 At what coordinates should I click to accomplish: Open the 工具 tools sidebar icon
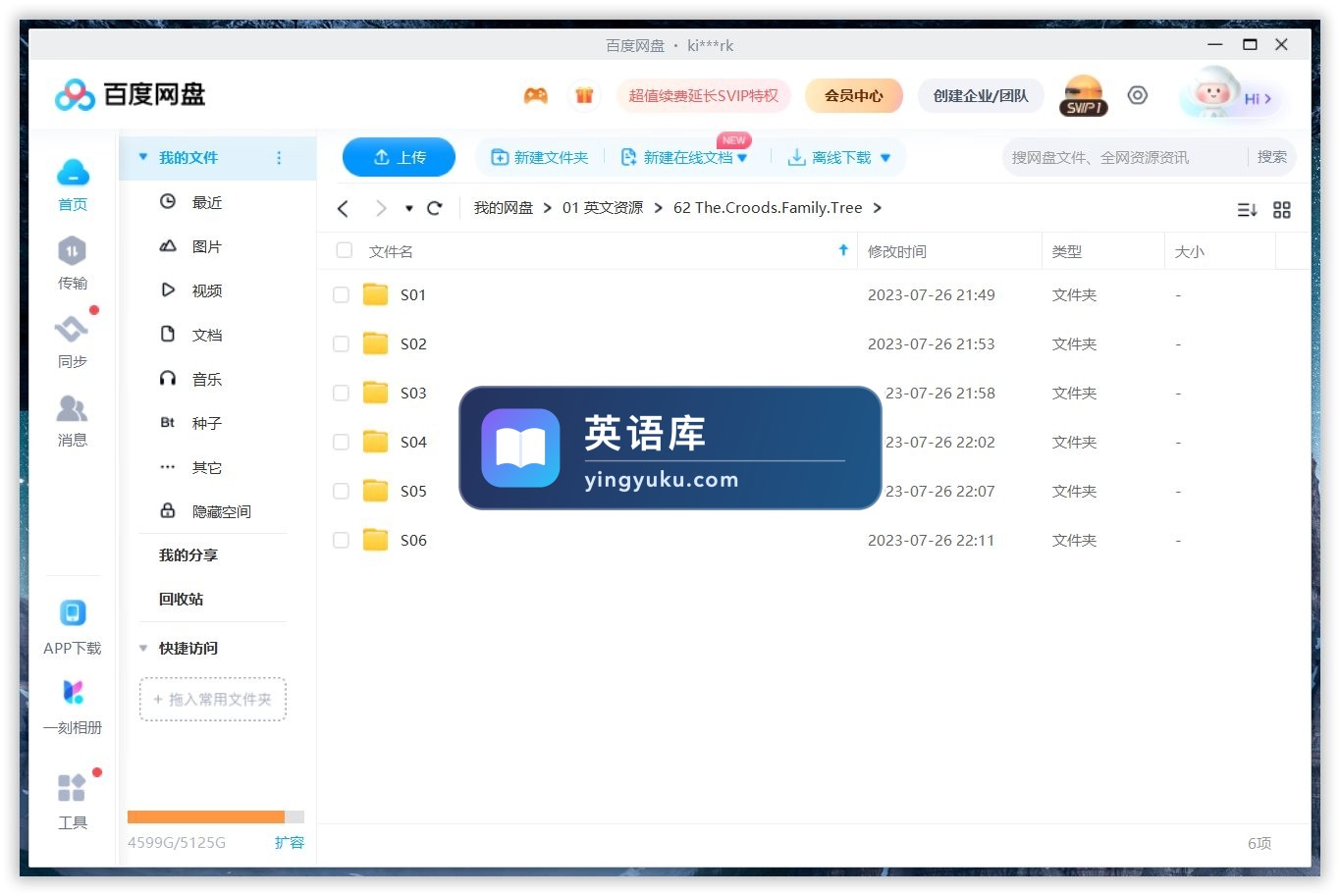click(x=72, y=787)
